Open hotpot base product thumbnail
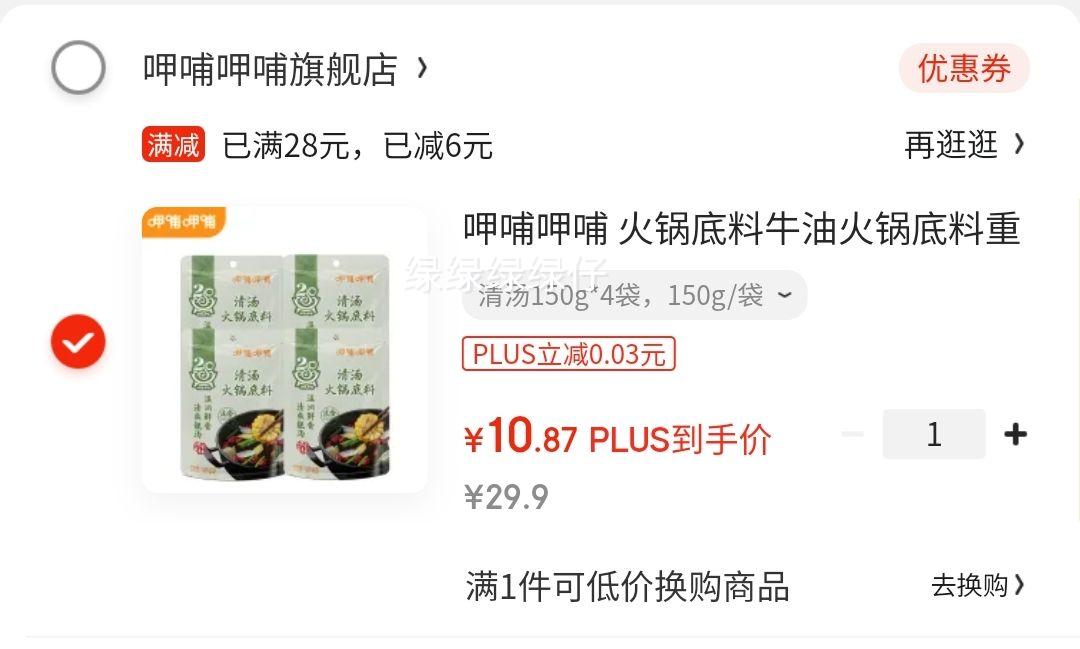 [284, 349]
